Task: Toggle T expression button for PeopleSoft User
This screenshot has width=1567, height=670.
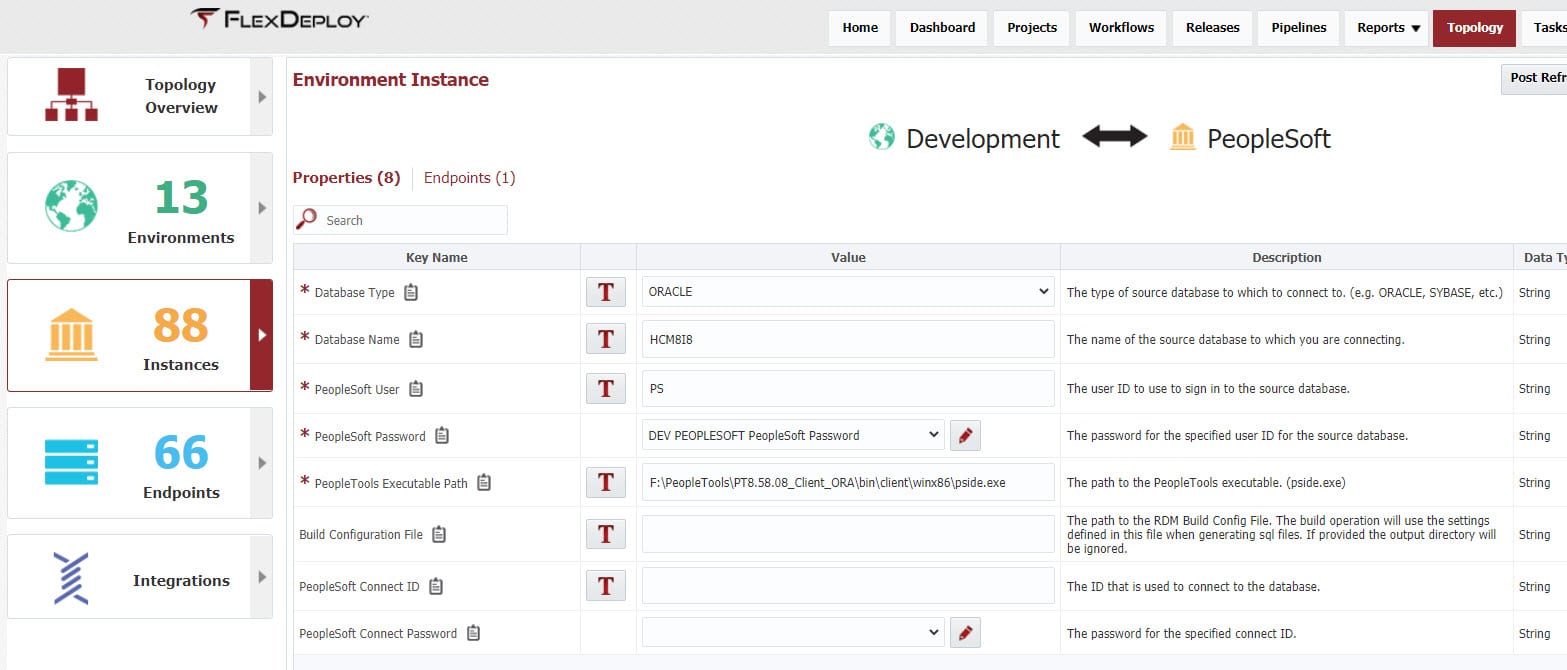Action: click(605, 388)
